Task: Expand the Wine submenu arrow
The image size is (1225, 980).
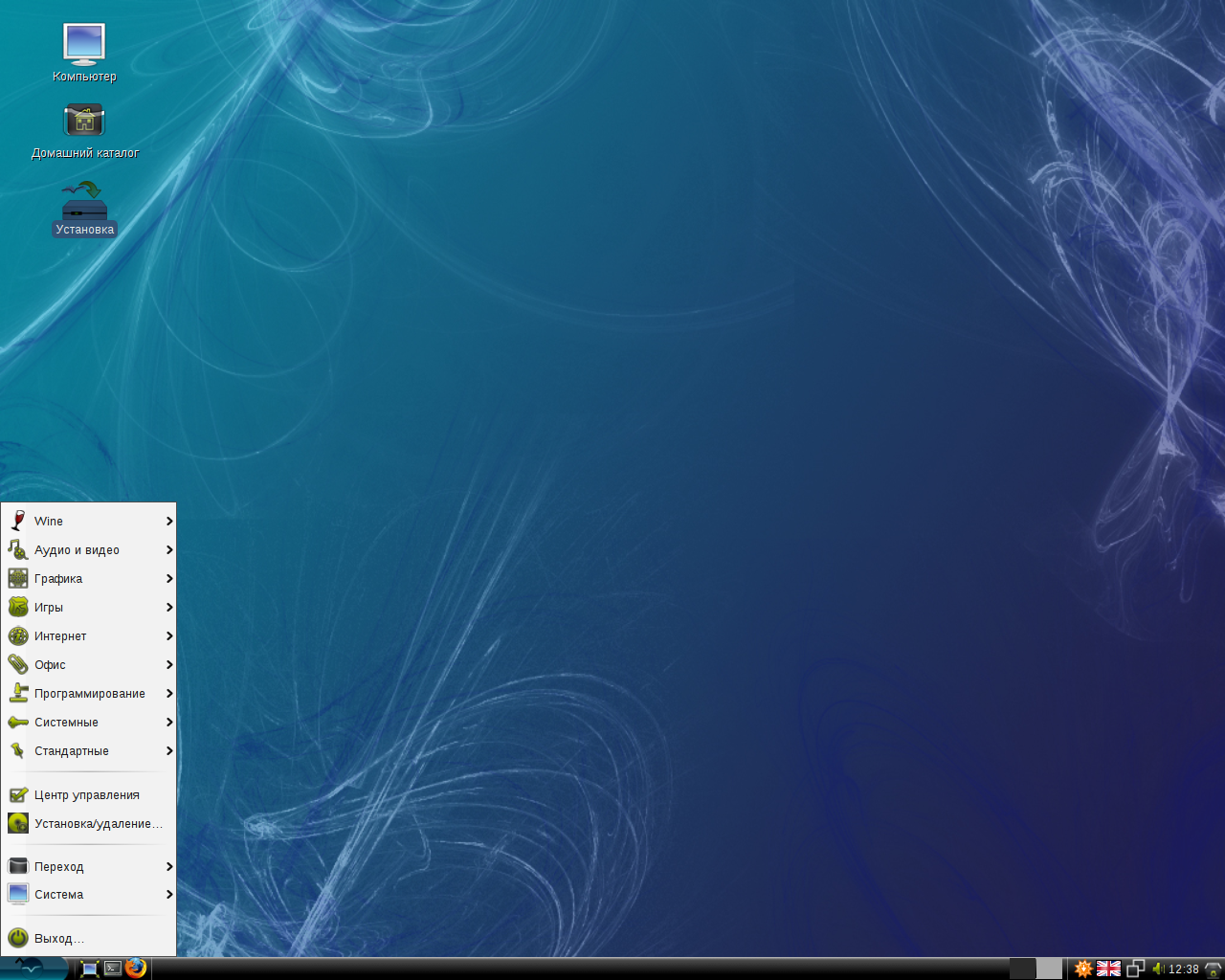Action: (x=169, y=521)
